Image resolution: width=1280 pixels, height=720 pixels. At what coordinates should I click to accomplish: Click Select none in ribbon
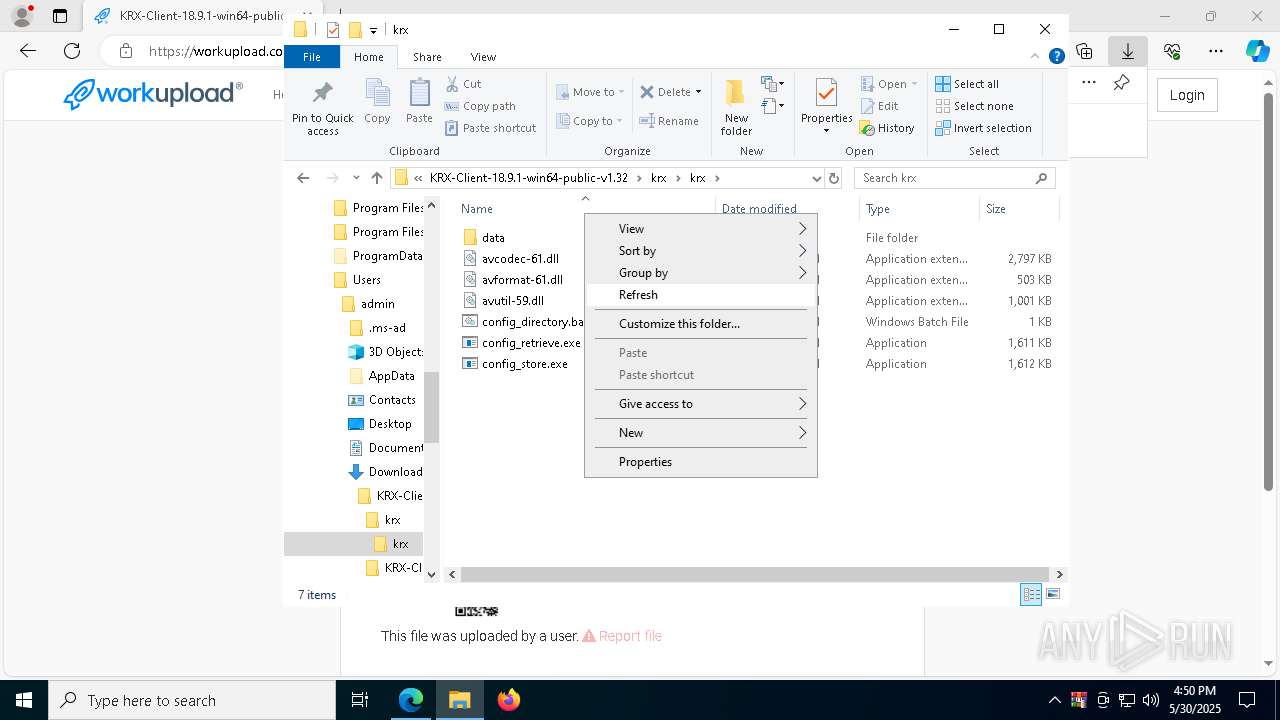pos(974,106)
